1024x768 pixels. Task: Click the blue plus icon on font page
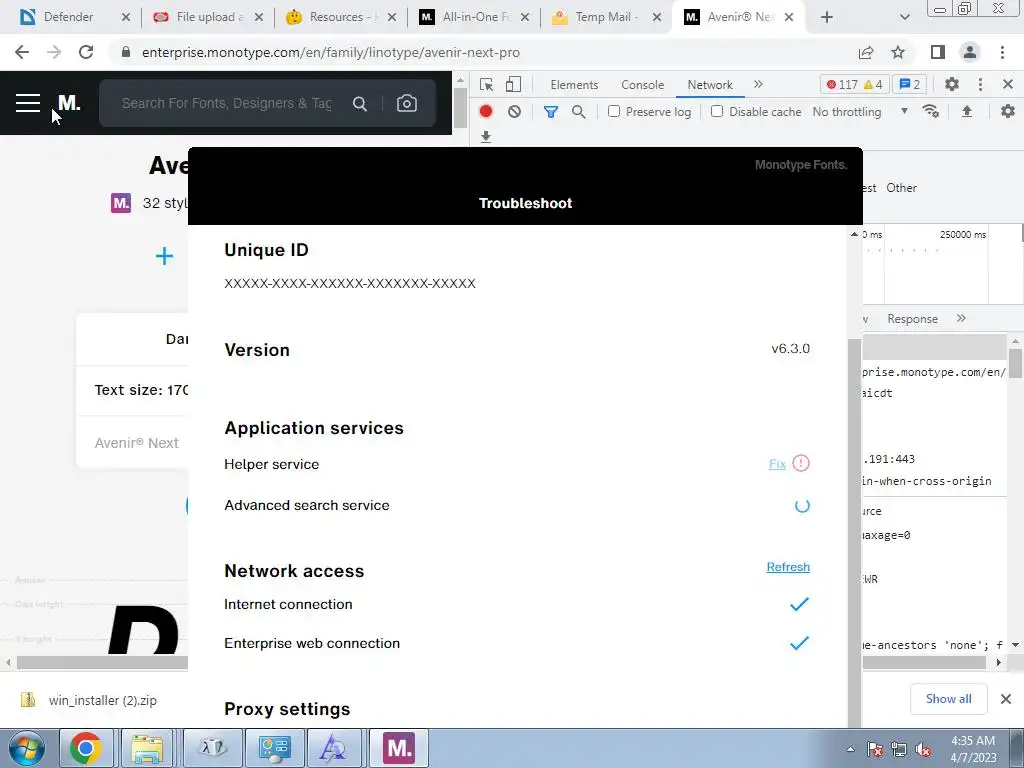tap(165, 256)
